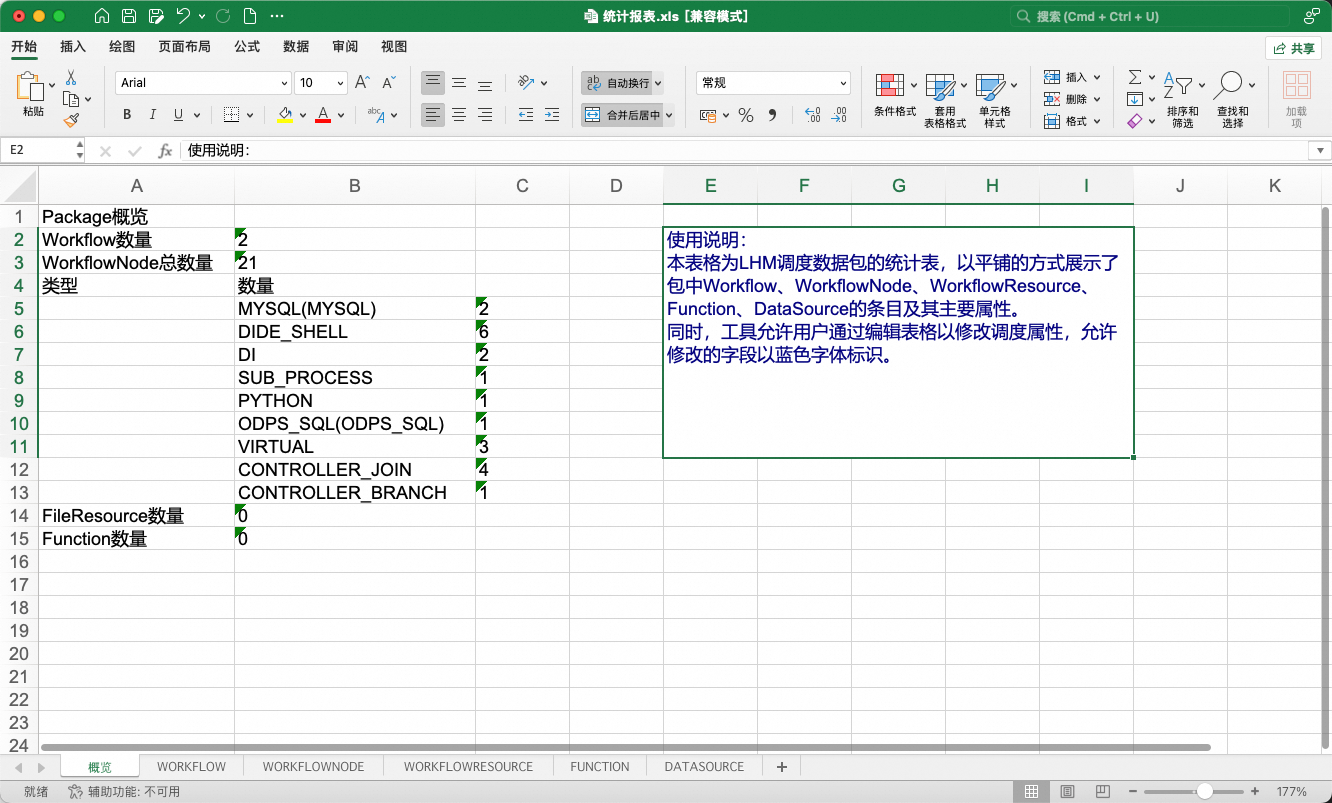The image size is (1332, 803).
Task: Open the 插入 cells dropdown in the ribbon
Action: [x=1072, y=77]
